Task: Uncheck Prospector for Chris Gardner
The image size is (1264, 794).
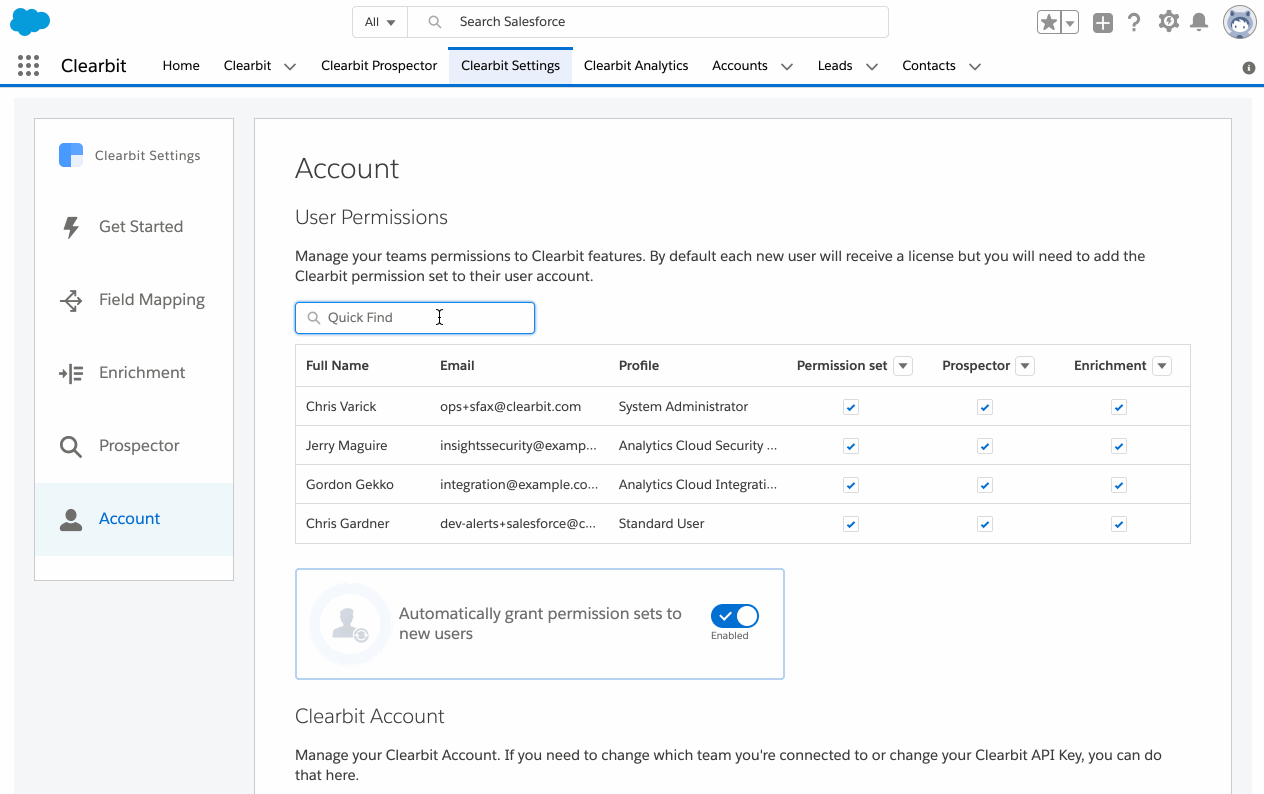Action: click(x=985, y=524)
